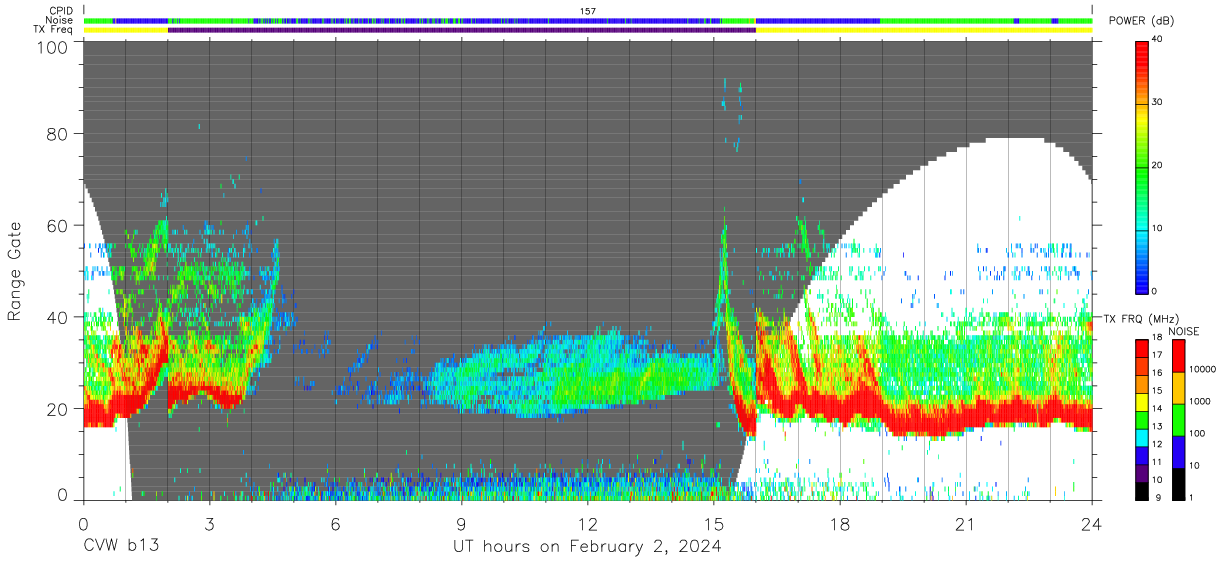
Task: Click the purple TX Freq bar segment
Action: pos(462,30)
